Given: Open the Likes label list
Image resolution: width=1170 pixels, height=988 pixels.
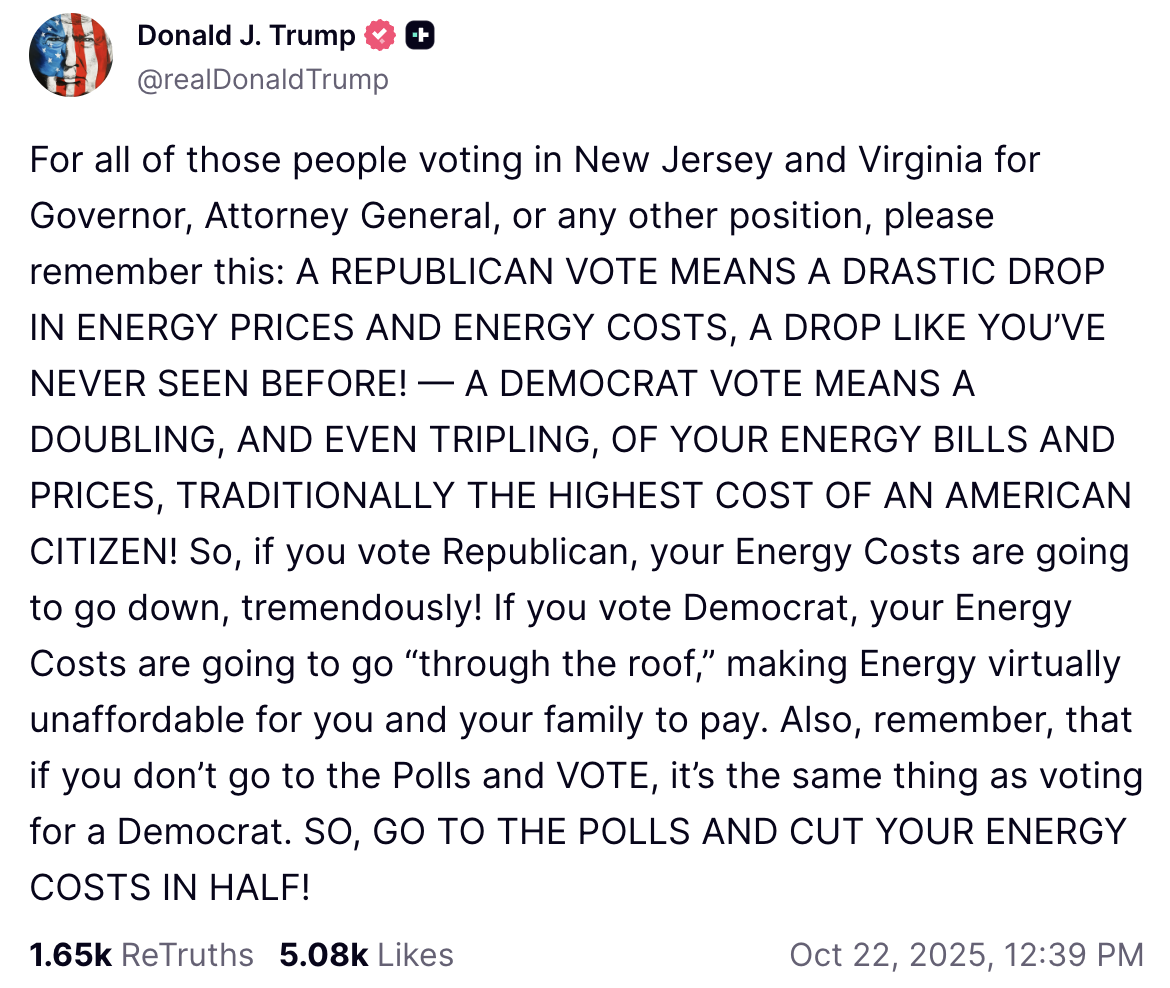Looking at the screenshot, I should (x=411, y=954).
